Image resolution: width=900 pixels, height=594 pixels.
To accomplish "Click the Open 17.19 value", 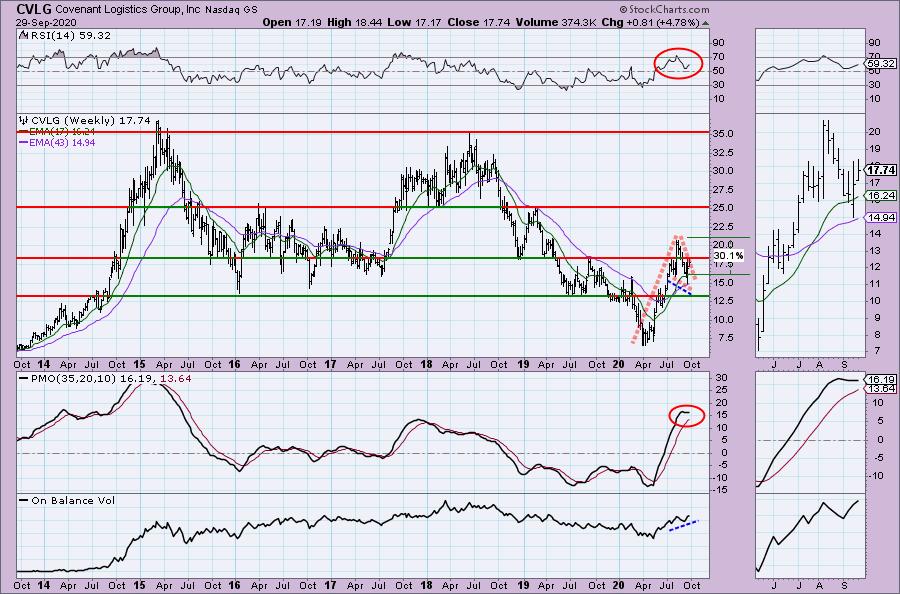I will (x=293, y=22).
